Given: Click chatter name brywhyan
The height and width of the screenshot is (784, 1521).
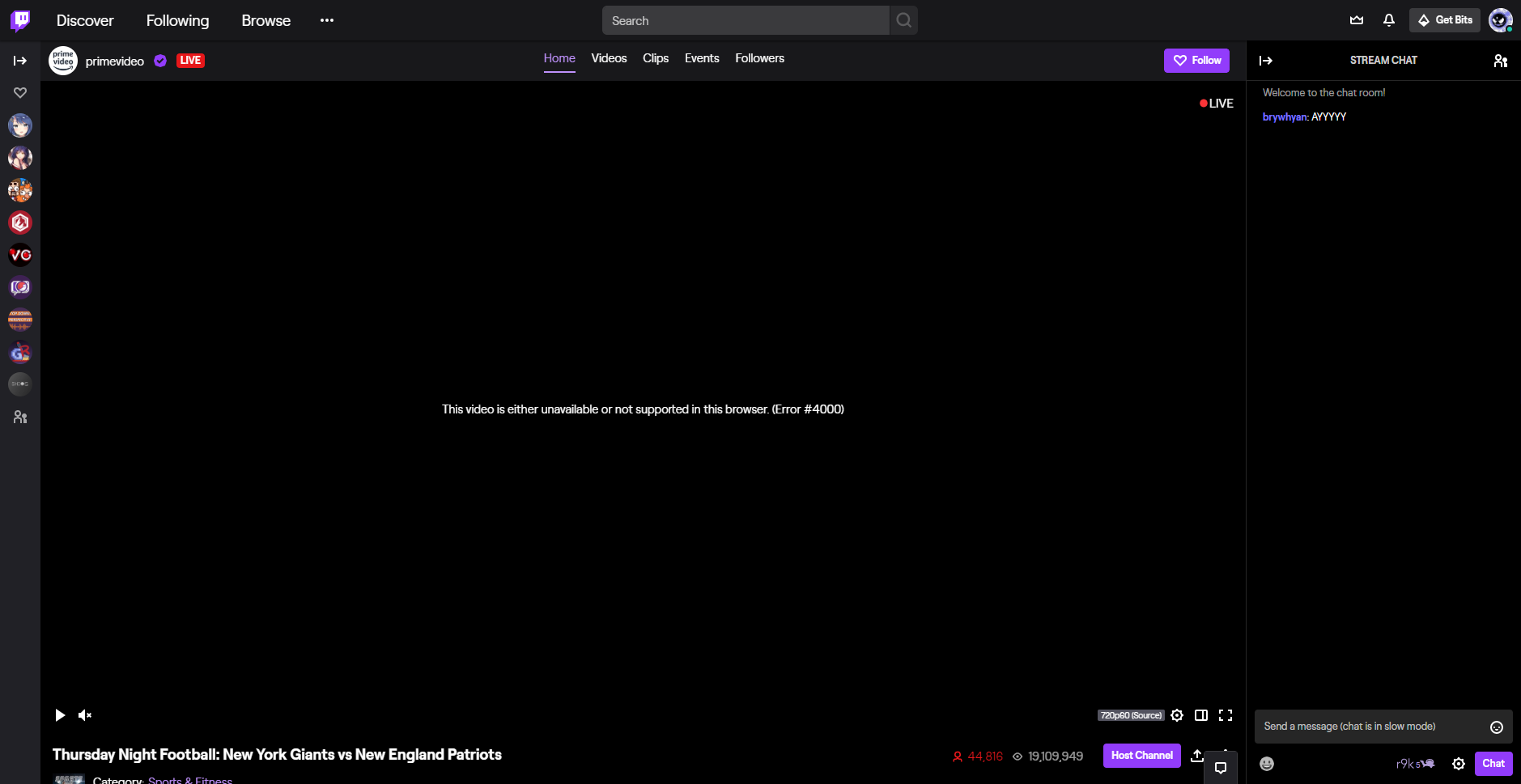Looking at the screenshot, I should (1285, 117).
